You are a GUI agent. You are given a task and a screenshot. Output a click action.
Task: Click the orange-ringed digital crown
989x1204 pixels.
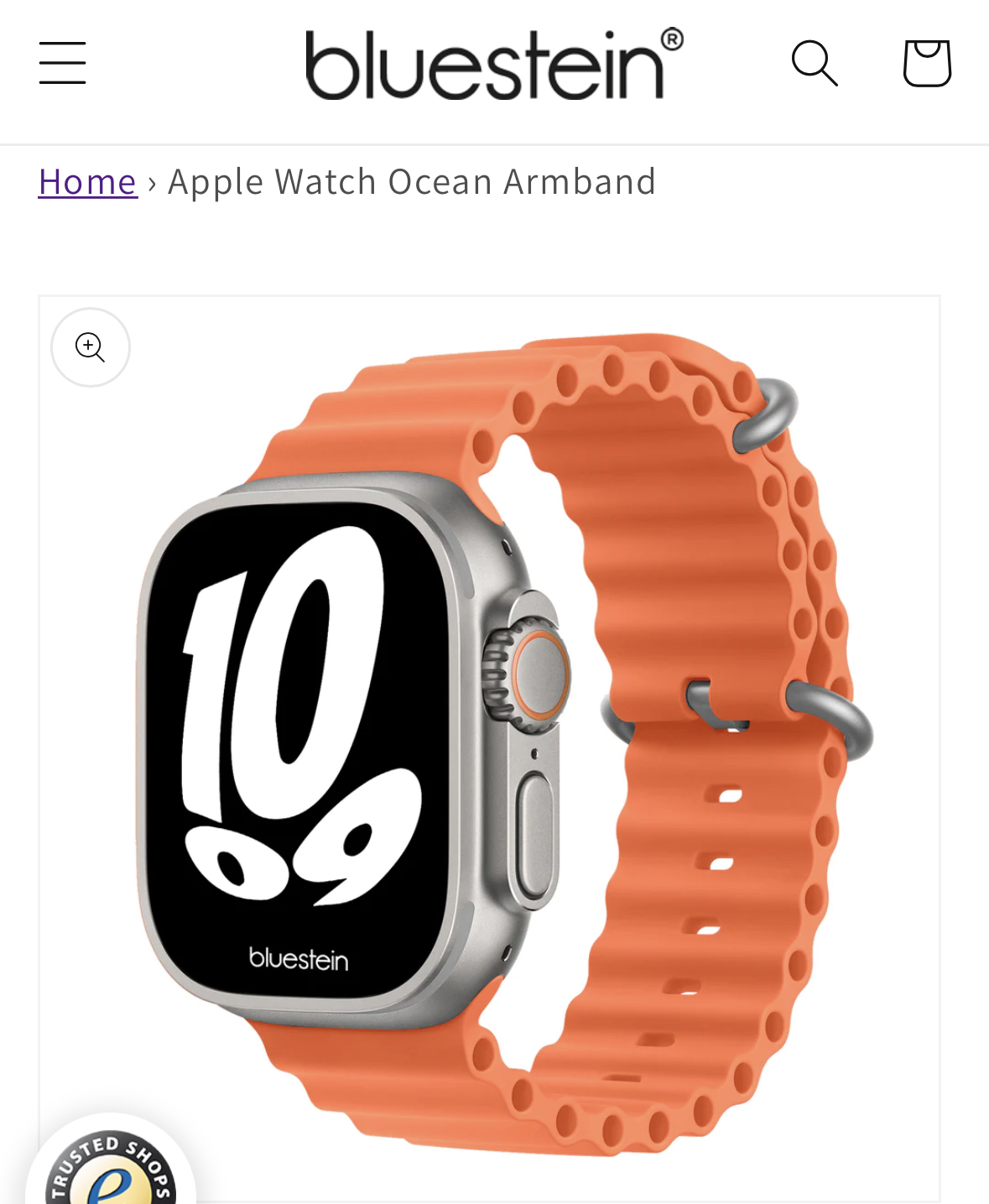[530, 667]
